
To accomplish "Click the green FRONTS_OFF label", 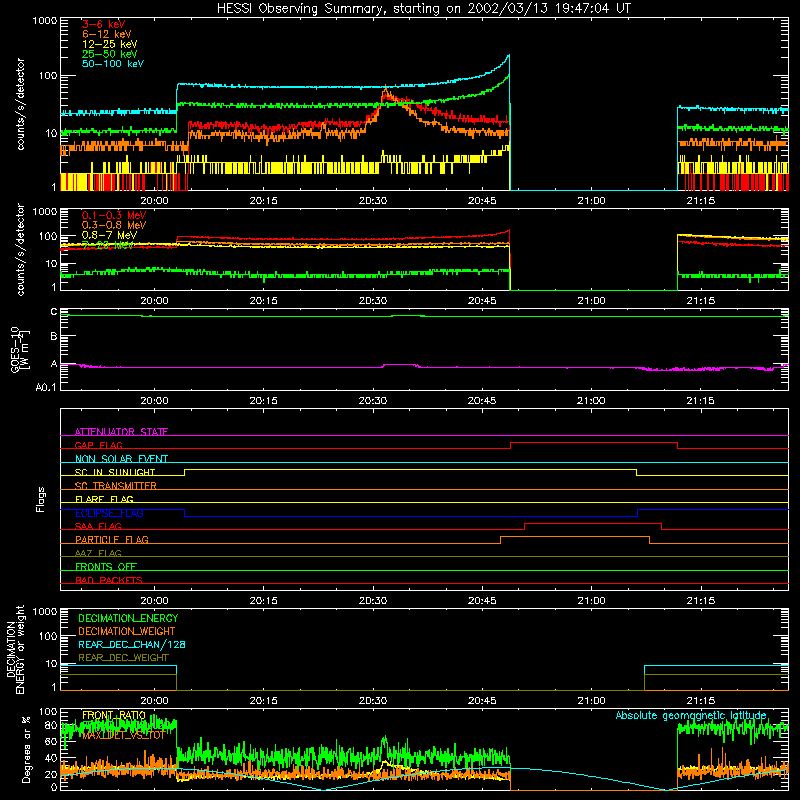I will [106, 566].
